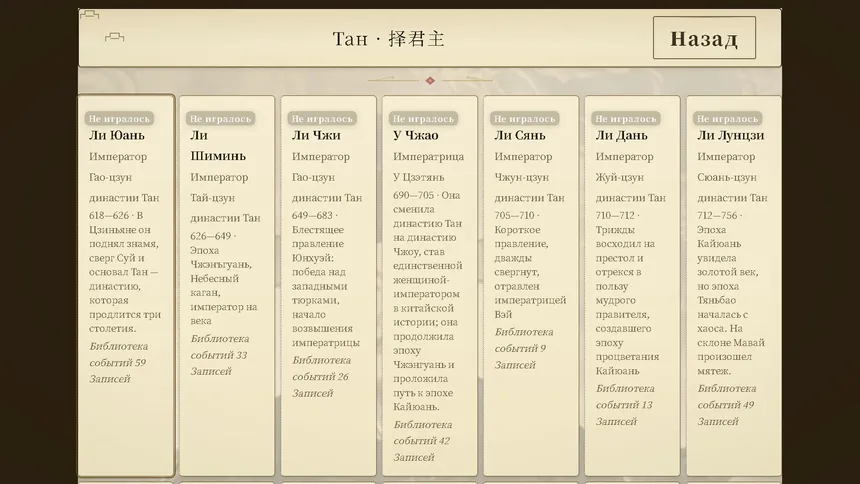Screen dimensions: 860x484
Task: Click the 710—712 reign description
Action: point(626,293)
